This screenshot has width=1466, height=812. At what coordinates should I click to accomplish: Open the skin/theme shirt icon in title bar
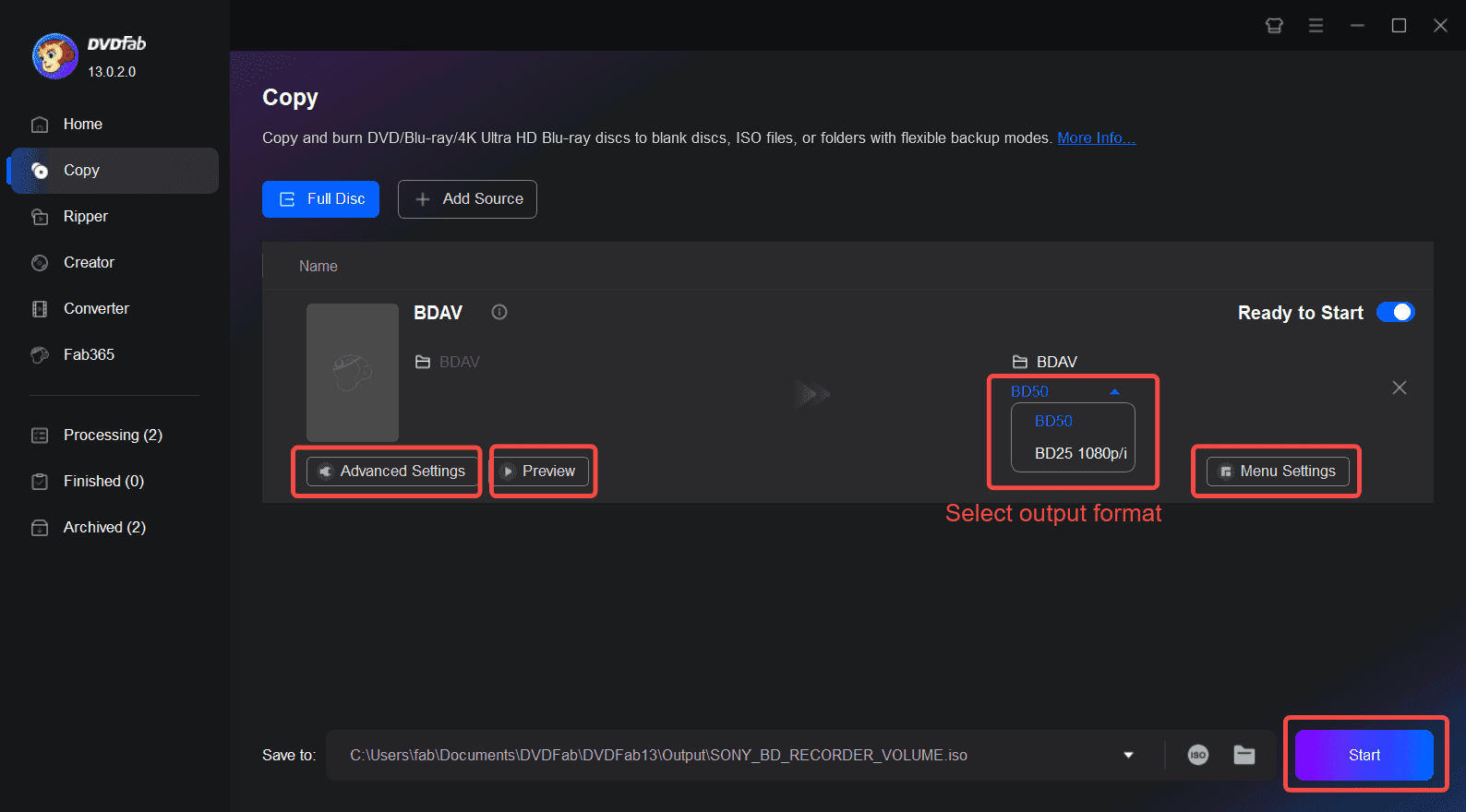point(1274,26)
